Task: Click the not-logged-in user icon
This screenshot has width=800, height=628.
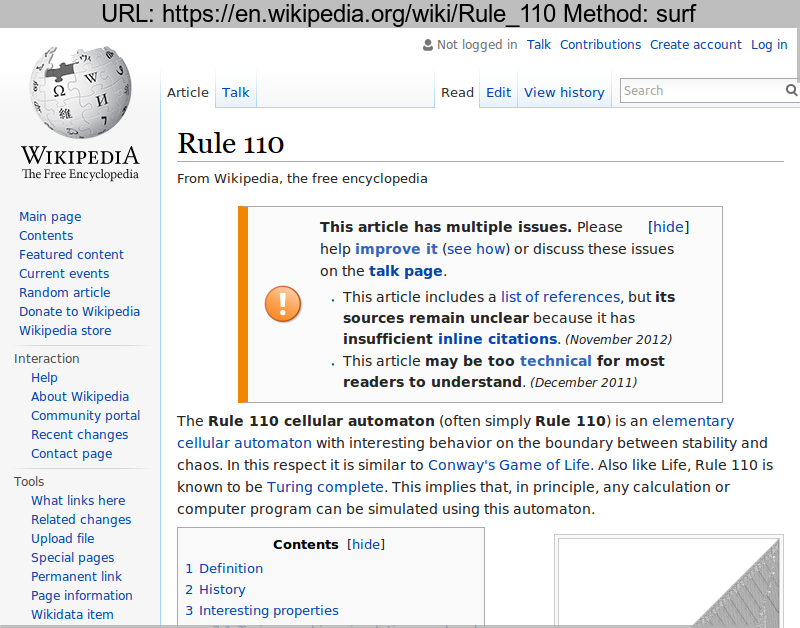Action: click(428, 45)
